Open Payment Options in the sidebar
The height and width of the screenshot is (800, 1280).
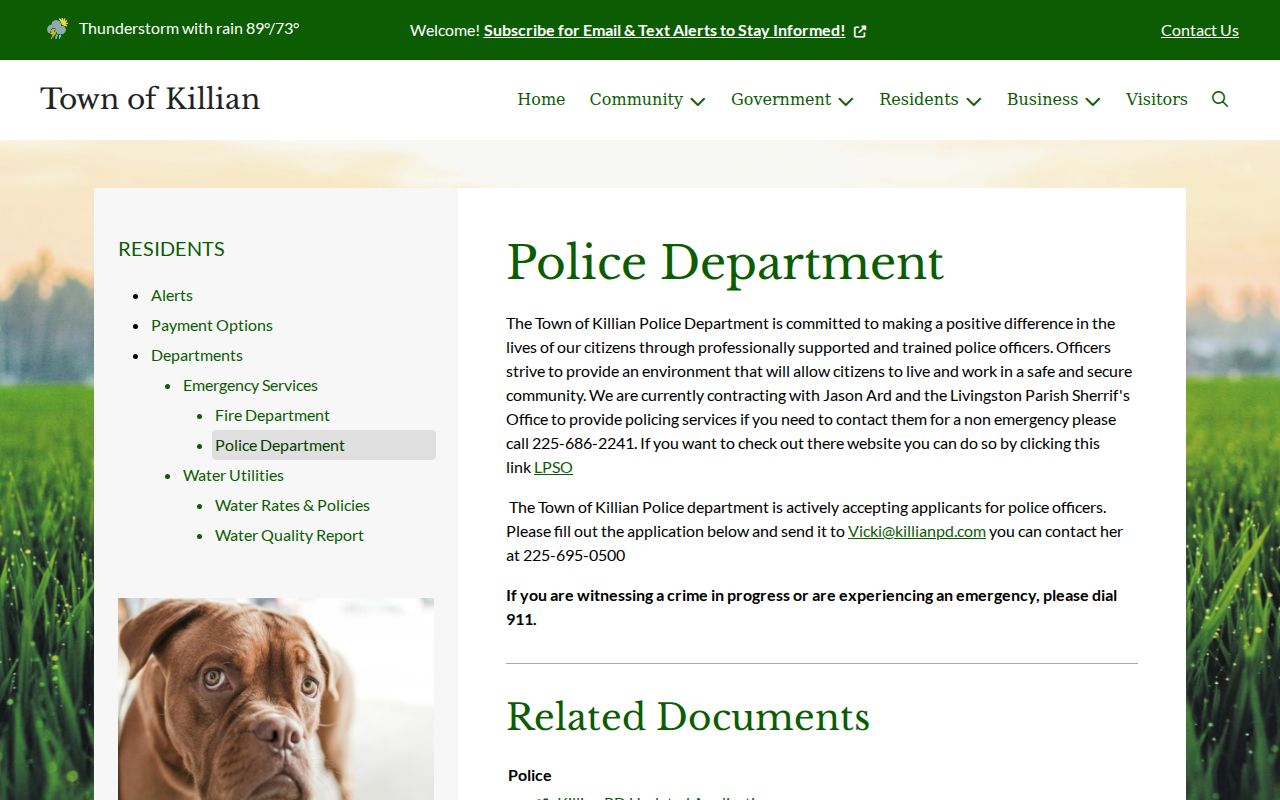tap(212, 325)
